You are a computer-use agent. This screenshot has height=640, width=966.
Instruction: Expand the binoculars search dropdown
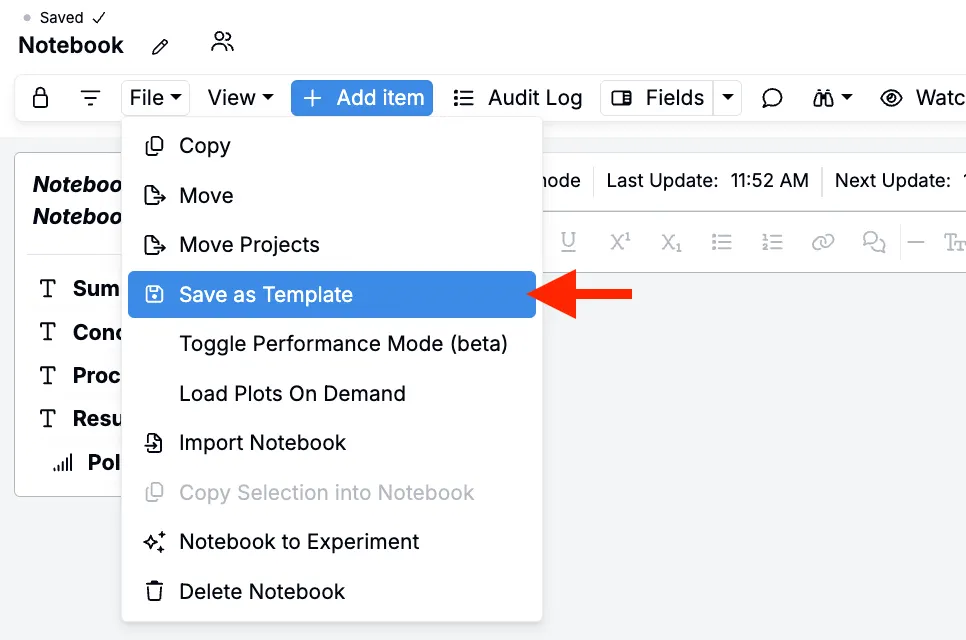pyautogui.click(x=832, y=98)
